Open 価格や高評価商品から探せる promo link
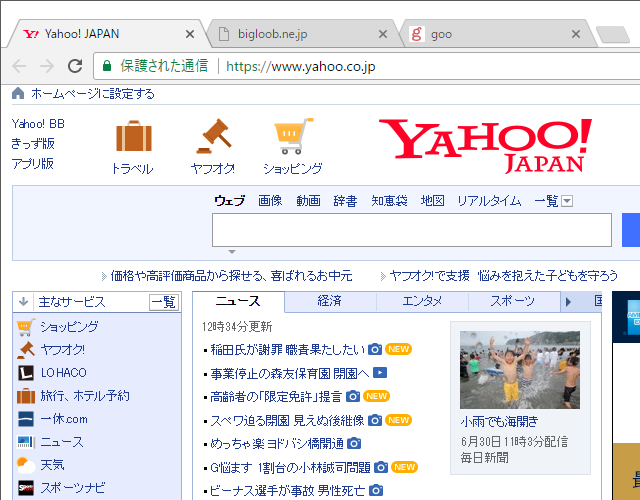The width and height of the screenshot is (640, 500). click(231, 276)
